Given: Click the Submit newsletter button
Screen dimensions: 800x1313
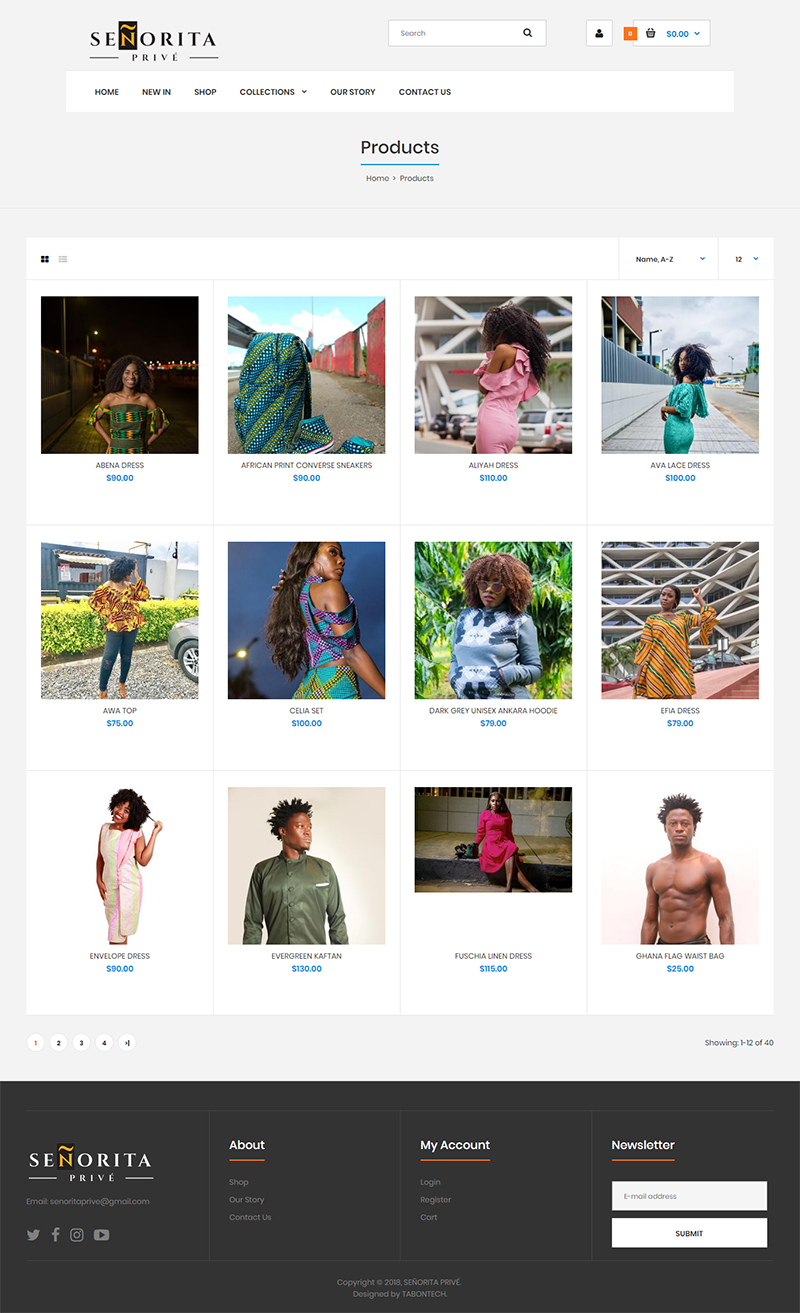Looking at the screenshot, I should (x=689, y=1233).
